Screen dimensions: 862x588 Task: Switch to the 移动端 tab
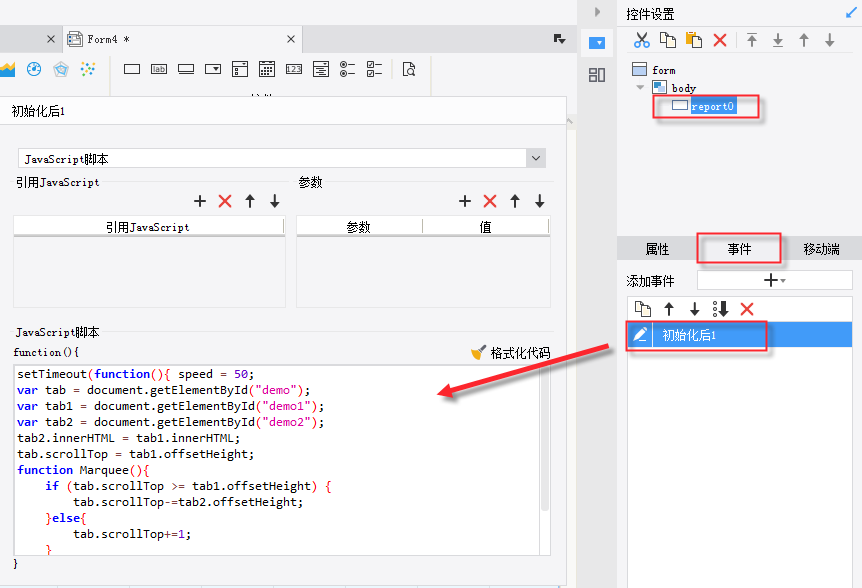(x=821, y=249)
